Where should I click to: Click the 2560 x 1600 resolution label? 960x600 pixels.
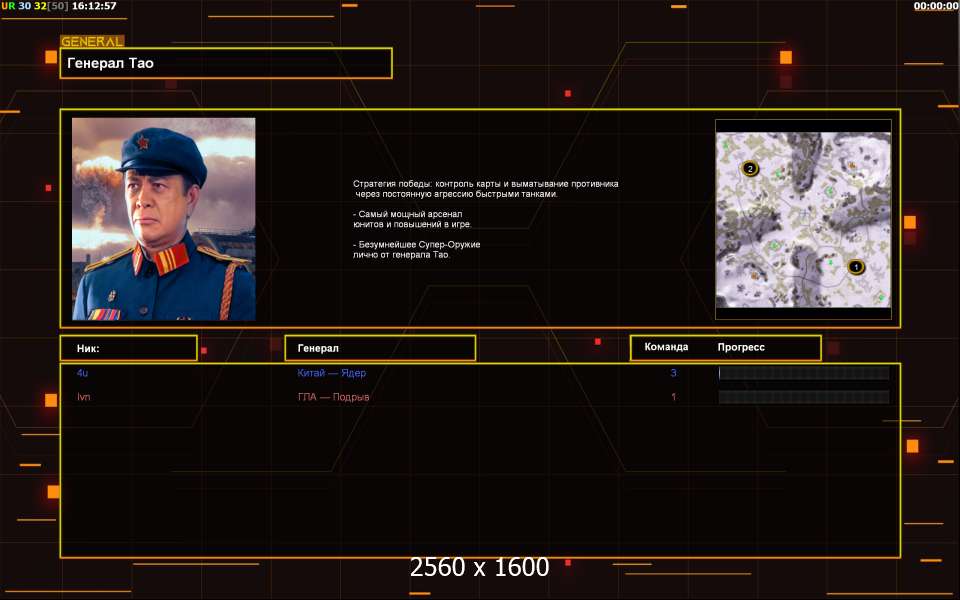pos(479,567)
